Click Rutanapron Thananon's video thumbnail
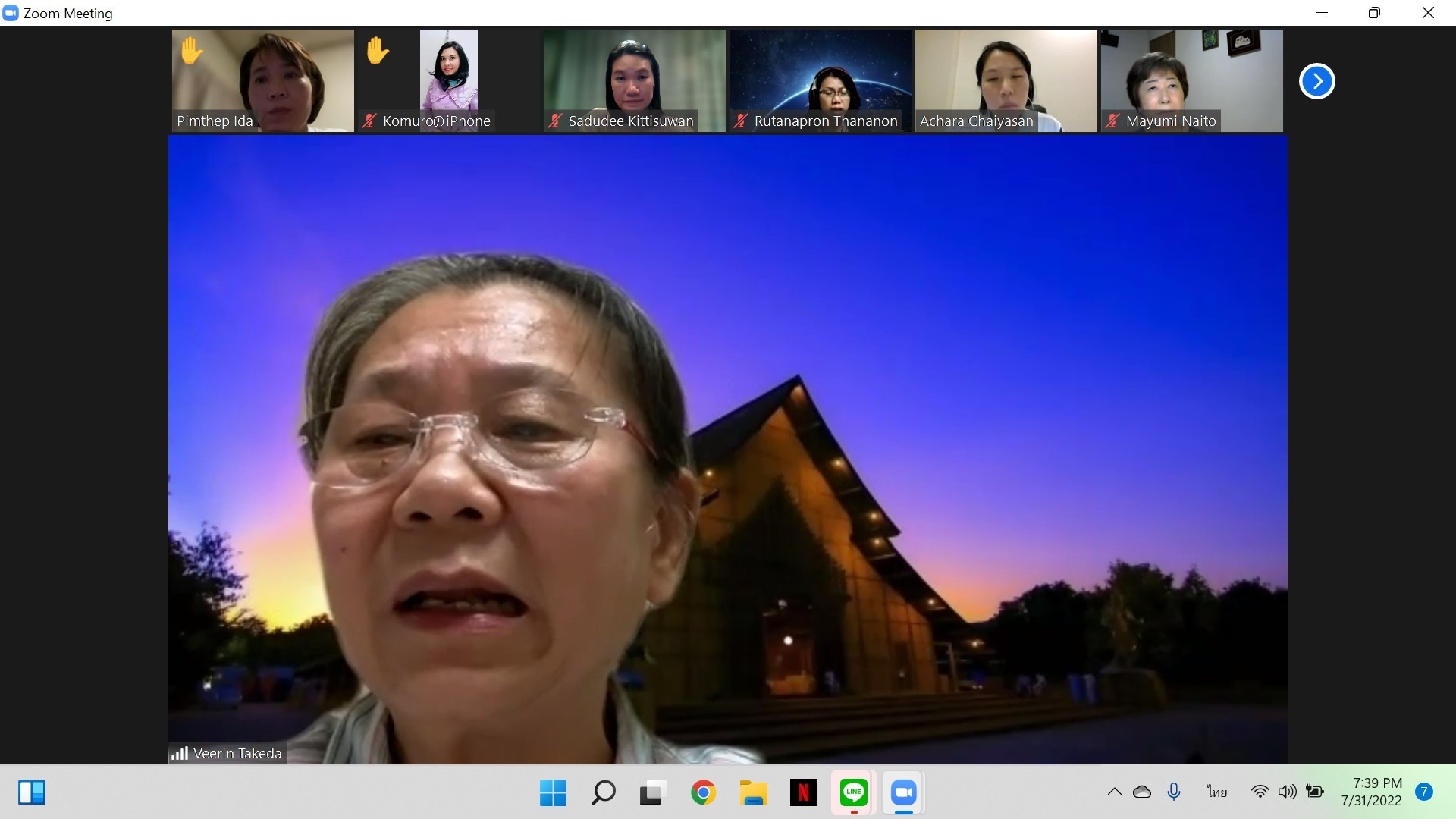The image size is (1456, 819). point(820,80)
